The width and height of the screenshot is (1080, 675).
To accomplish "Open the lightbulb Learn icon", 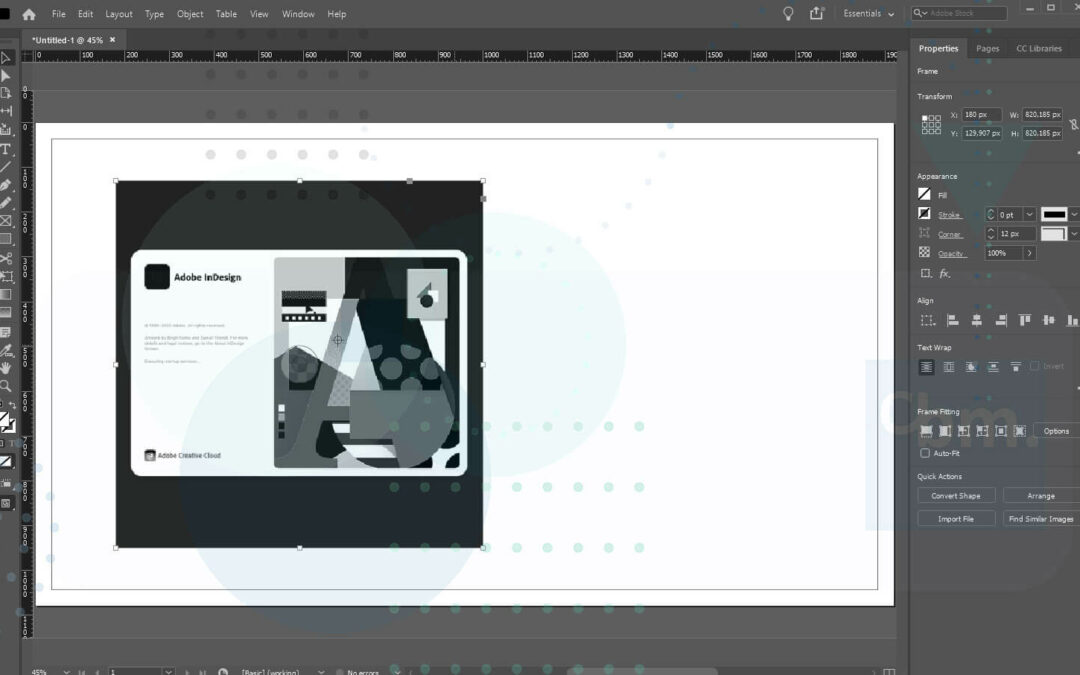I will pyautogui.click(x=788, y=14).
